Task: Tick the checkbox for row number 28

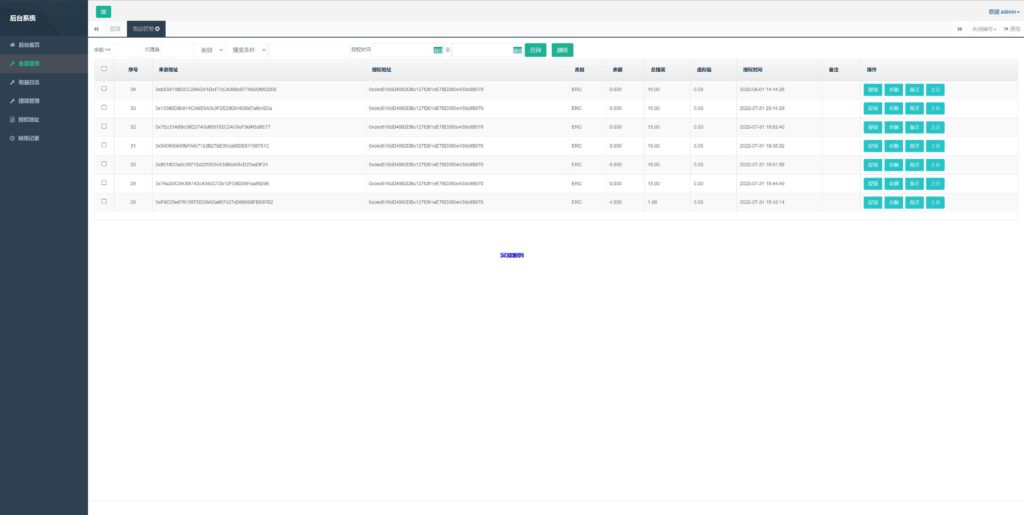Action: (x=104, y=203)
